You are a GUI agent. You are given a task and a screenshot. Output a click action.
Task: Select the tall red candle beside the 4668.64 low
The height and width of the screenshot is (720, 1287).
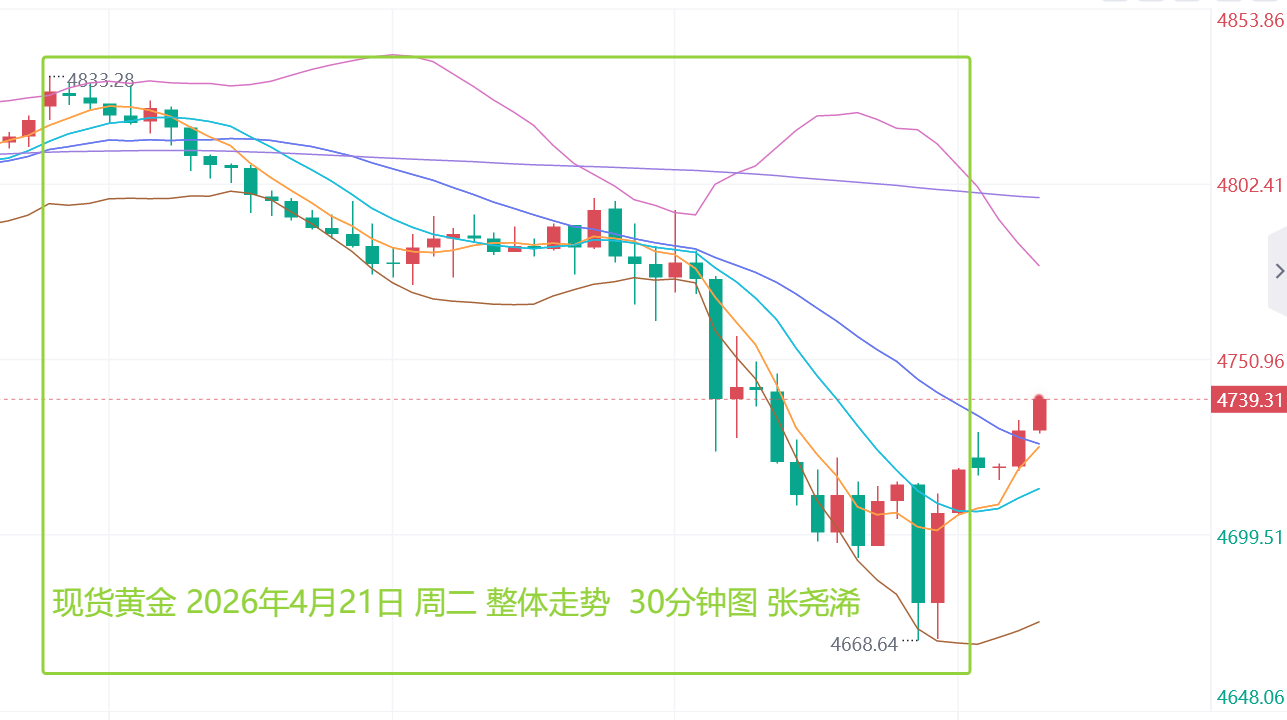point(938,557)
